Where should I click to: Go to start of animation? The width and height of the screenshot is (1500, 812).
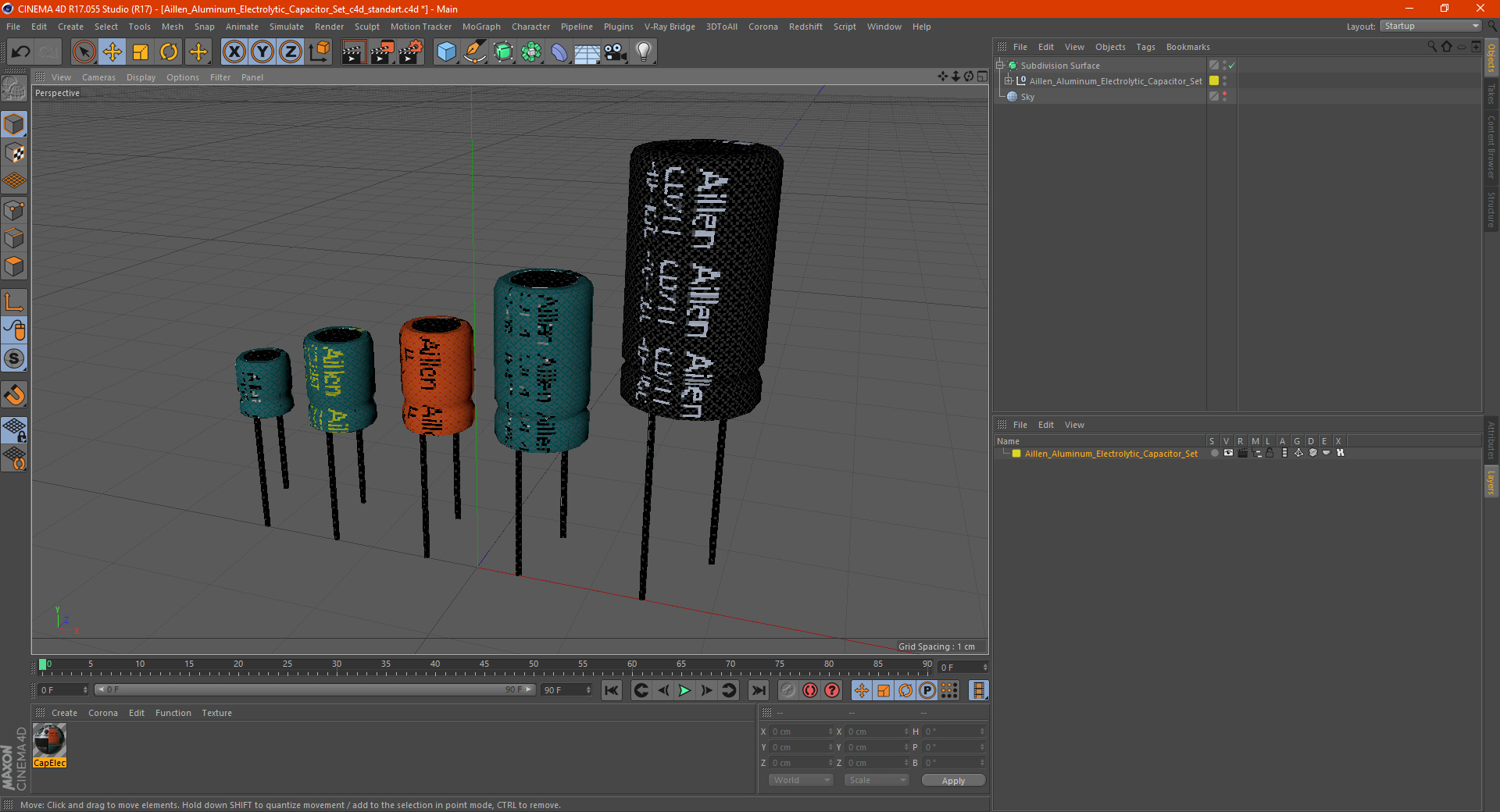612,690
